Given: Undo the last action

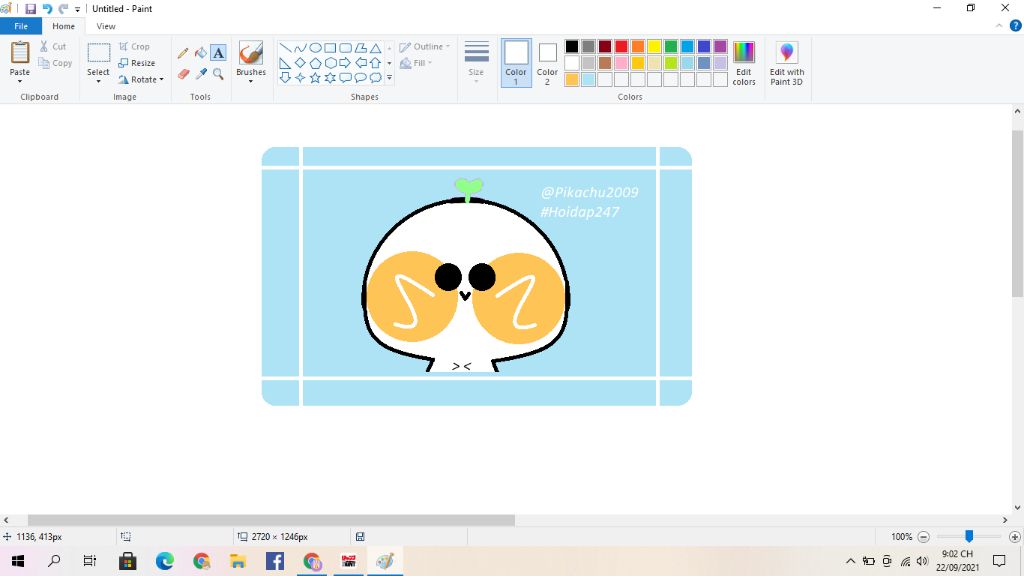Looking at the screenshot, I should coord(47,8).
